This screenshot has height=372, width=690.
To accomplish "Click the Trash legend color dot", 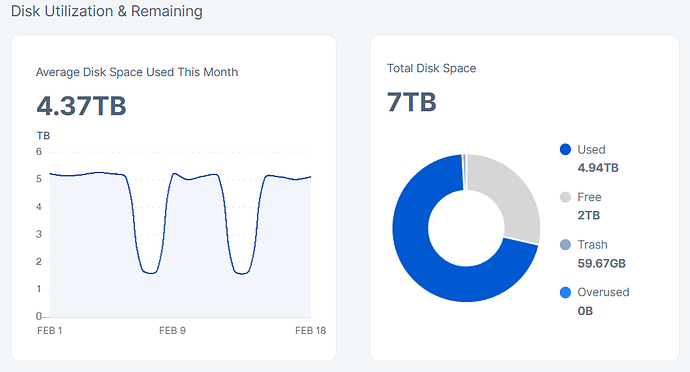I will click(x=565, y=245).
